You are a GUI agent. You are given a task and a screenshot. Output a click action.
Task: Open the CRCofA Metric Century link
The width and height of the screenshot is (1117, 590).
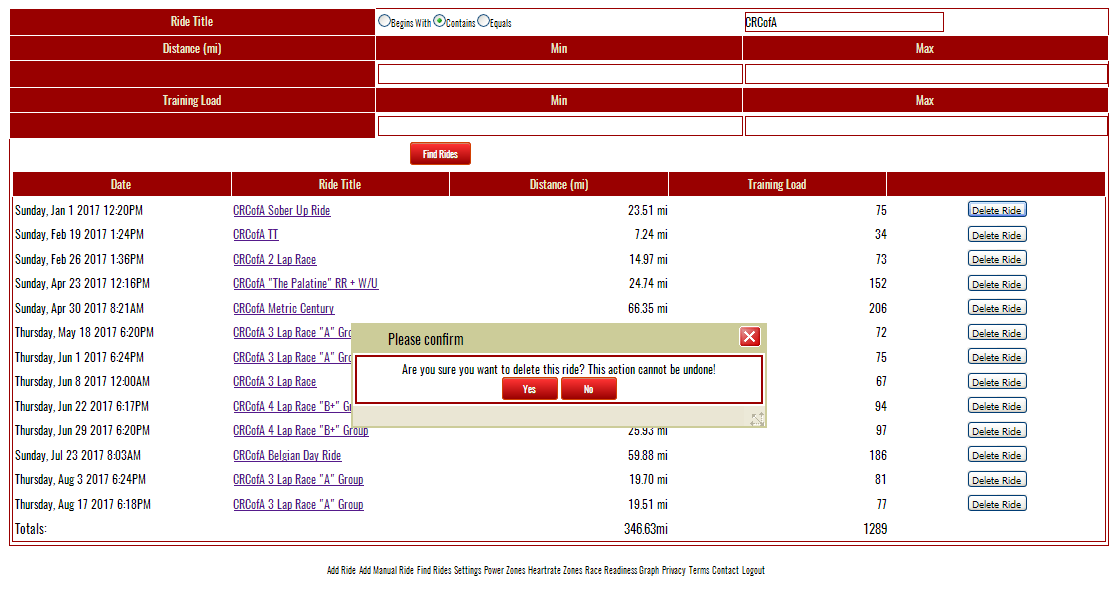click(x=283, y=309)
